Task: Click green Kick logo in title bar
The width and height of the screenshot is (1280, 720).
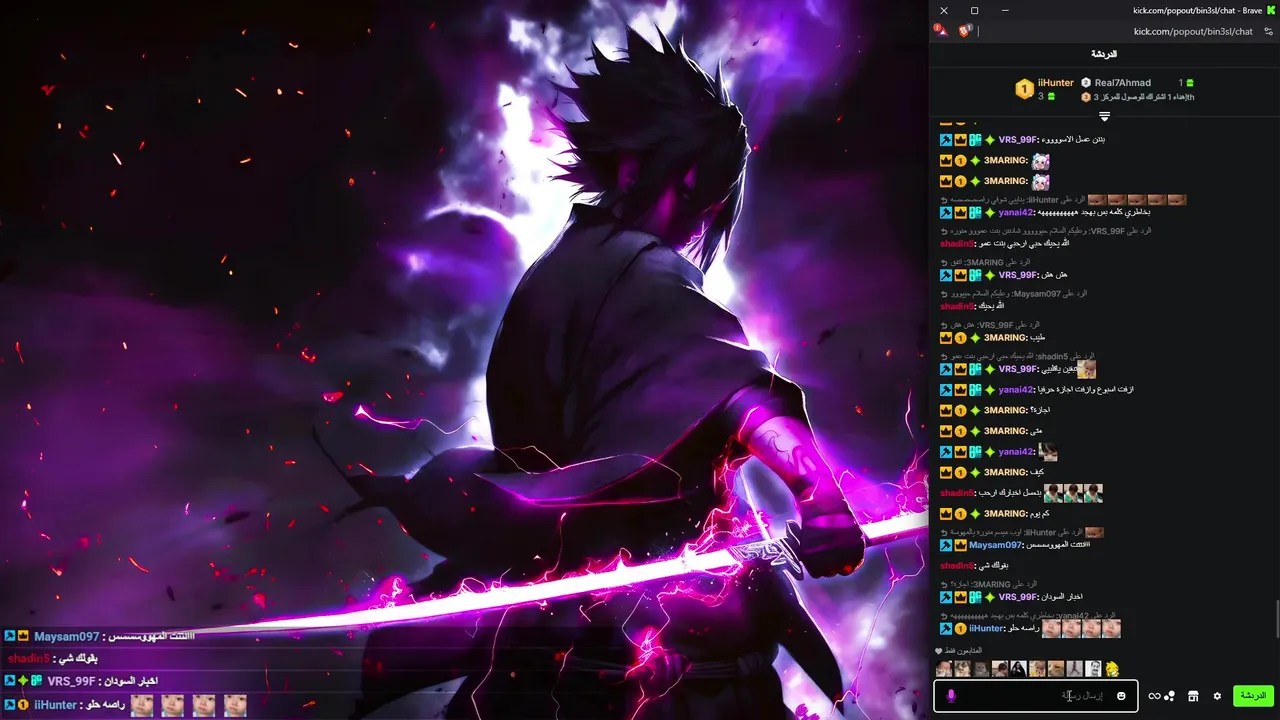Action: 1273,10
